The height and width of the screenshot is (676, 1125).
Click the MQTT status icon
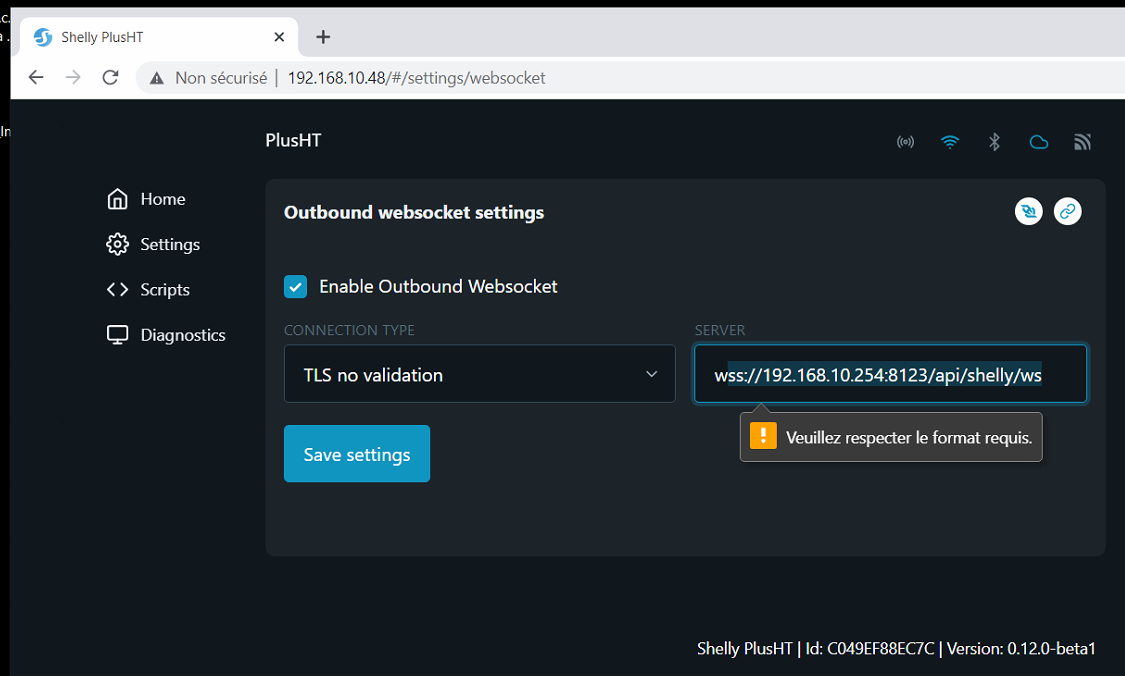pos(1082,141)
